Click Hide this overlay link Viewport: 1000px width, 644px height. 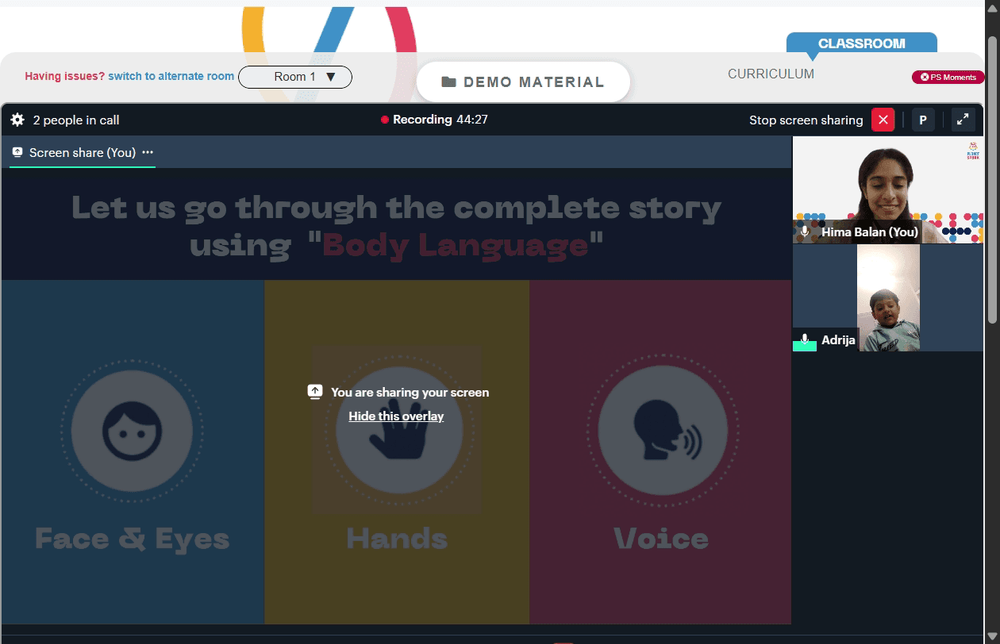pos(396,416)
